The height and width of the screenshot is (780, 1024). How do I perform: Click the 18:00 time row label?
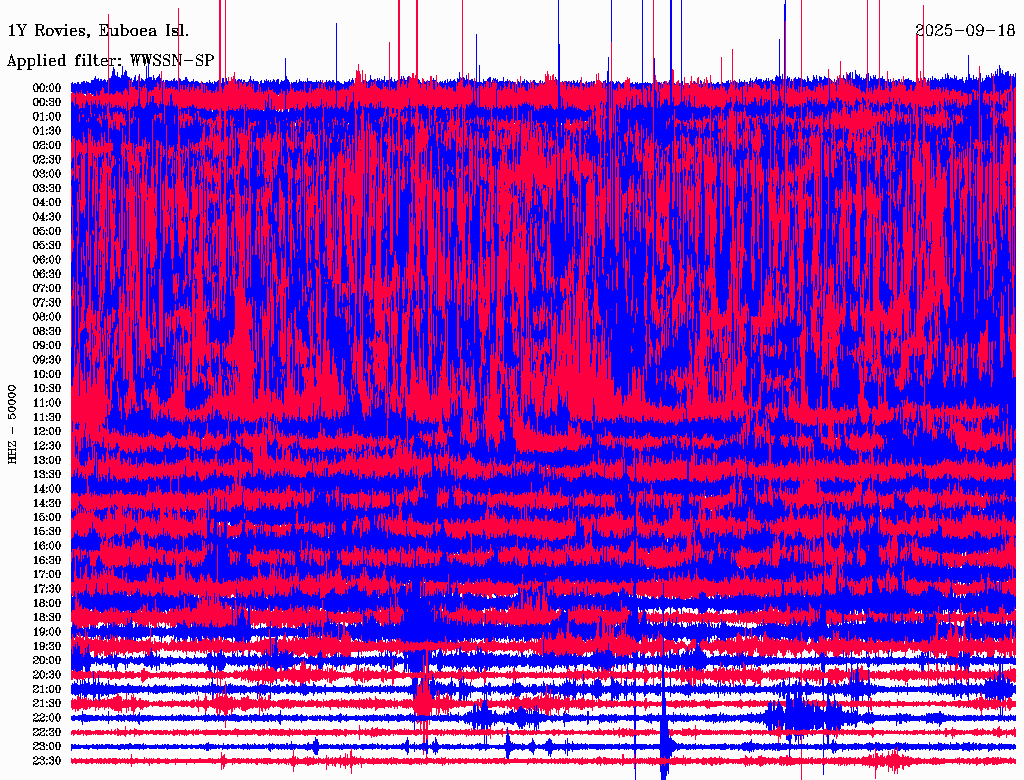pyautogui.click(x=47, y=604)
